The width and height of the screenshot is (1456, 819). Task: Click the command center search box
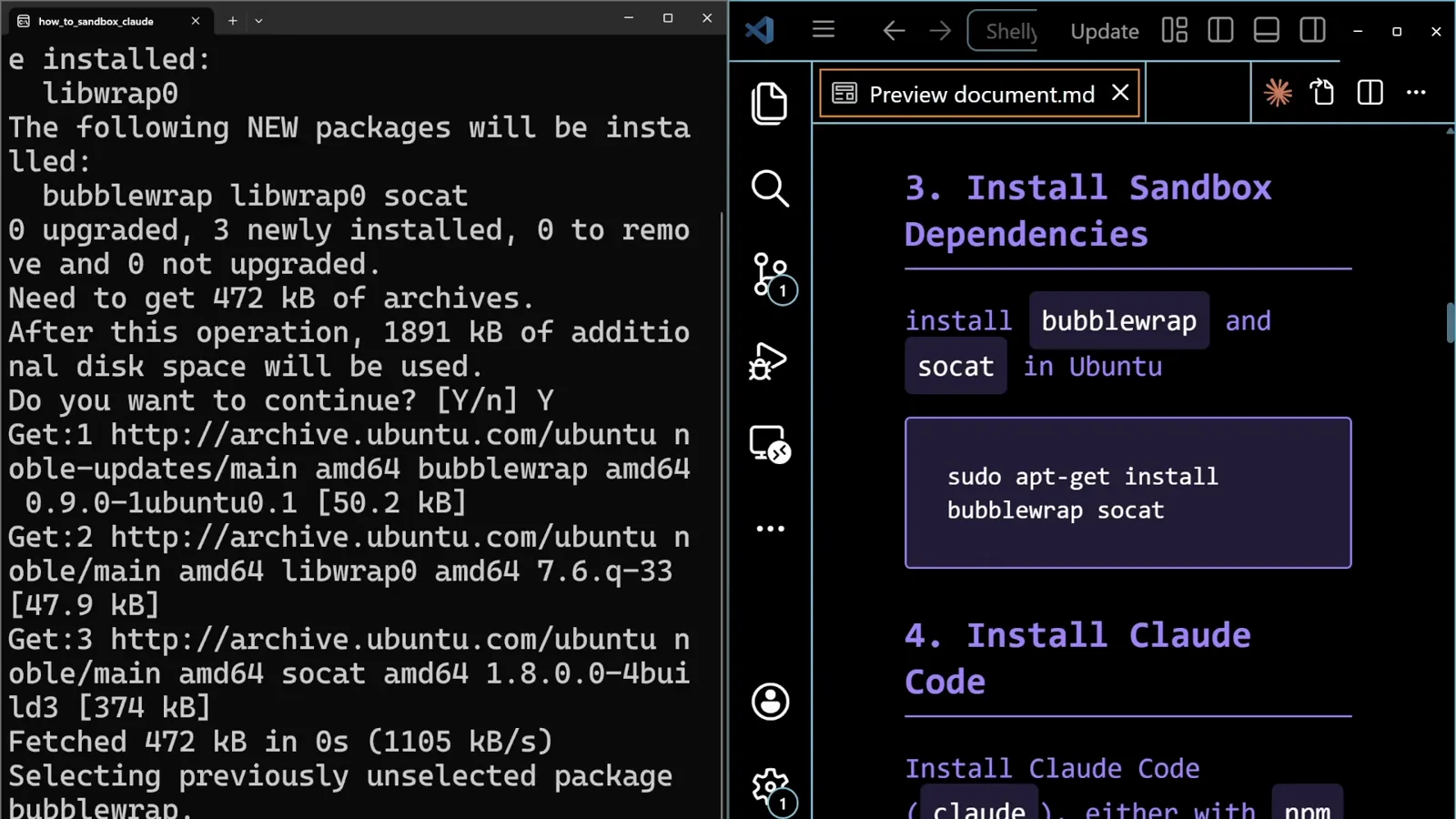pos(1002,31)
